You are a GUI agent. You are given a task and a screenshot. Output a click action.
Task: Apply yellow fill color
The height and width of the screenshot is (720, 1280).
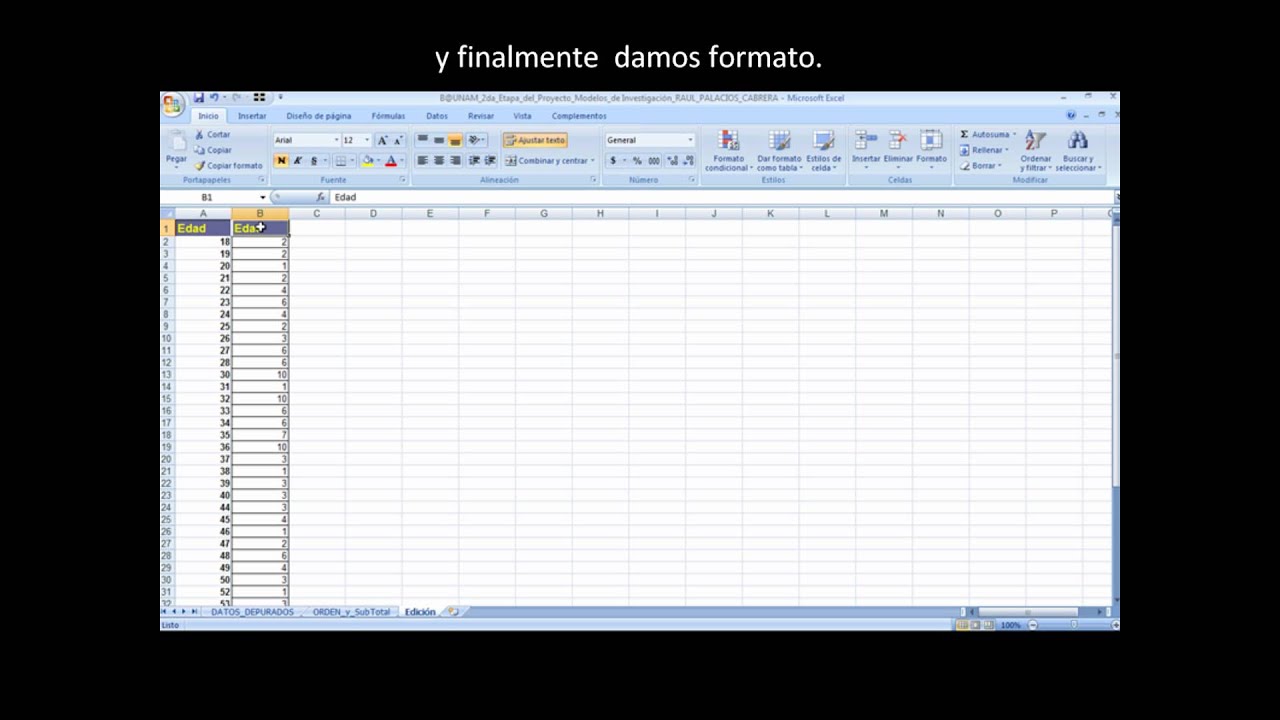pyautogui.click(x=367, y=161)
